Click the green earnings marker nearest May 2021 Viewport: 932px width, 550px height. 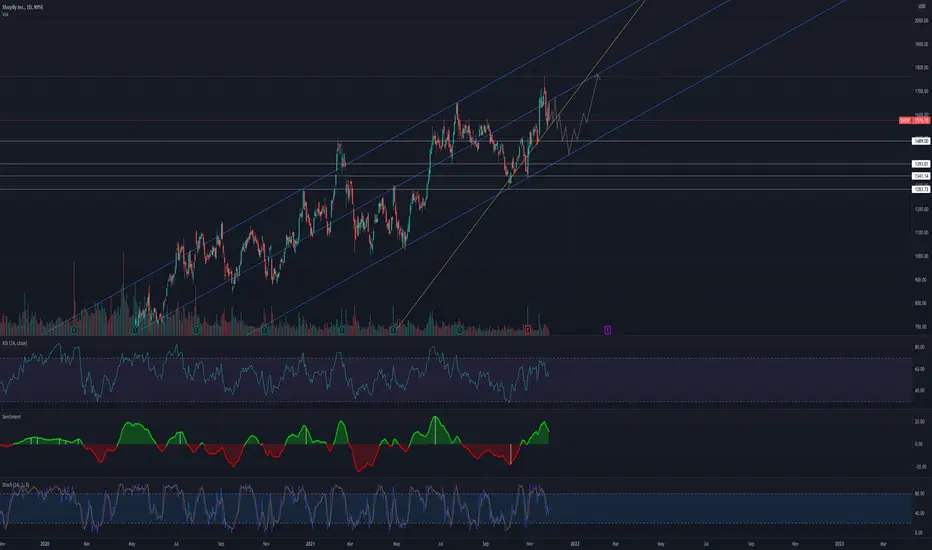(x=393, y=329)
